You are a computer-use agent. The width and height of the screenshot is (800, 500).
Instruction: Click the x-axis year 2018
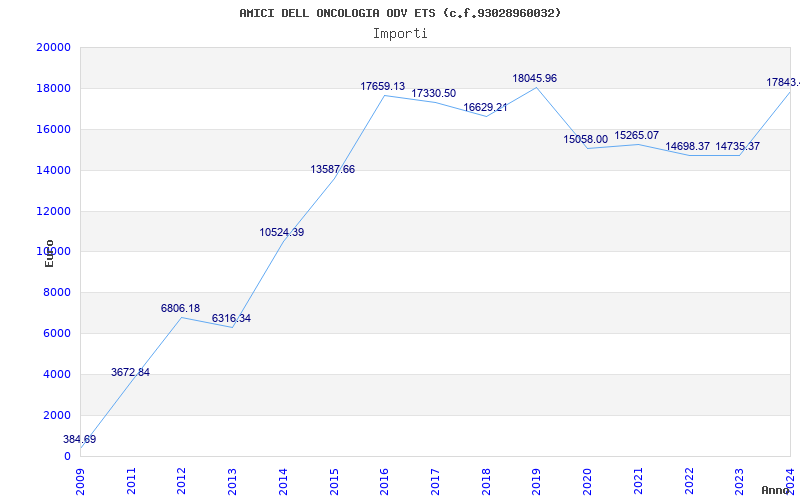tap(486, 482)
